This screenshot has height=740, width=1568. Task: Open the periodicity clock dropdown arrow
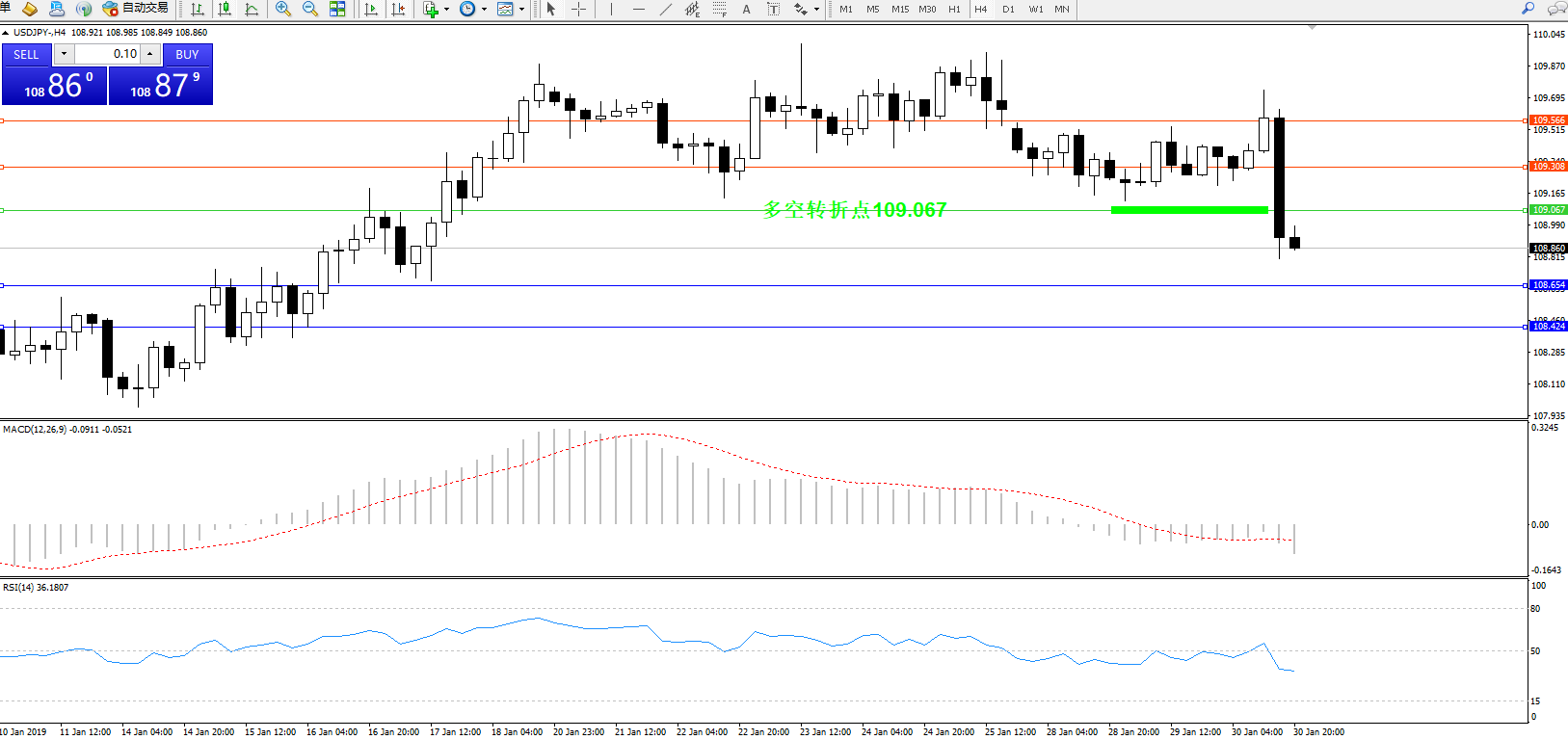[484, 10]
